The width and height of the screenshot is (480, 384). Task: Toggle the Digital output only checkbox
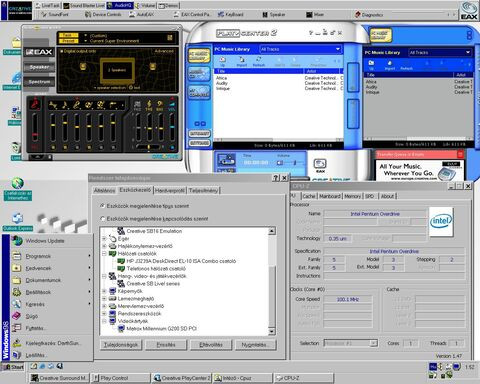(x=62, y=51)
